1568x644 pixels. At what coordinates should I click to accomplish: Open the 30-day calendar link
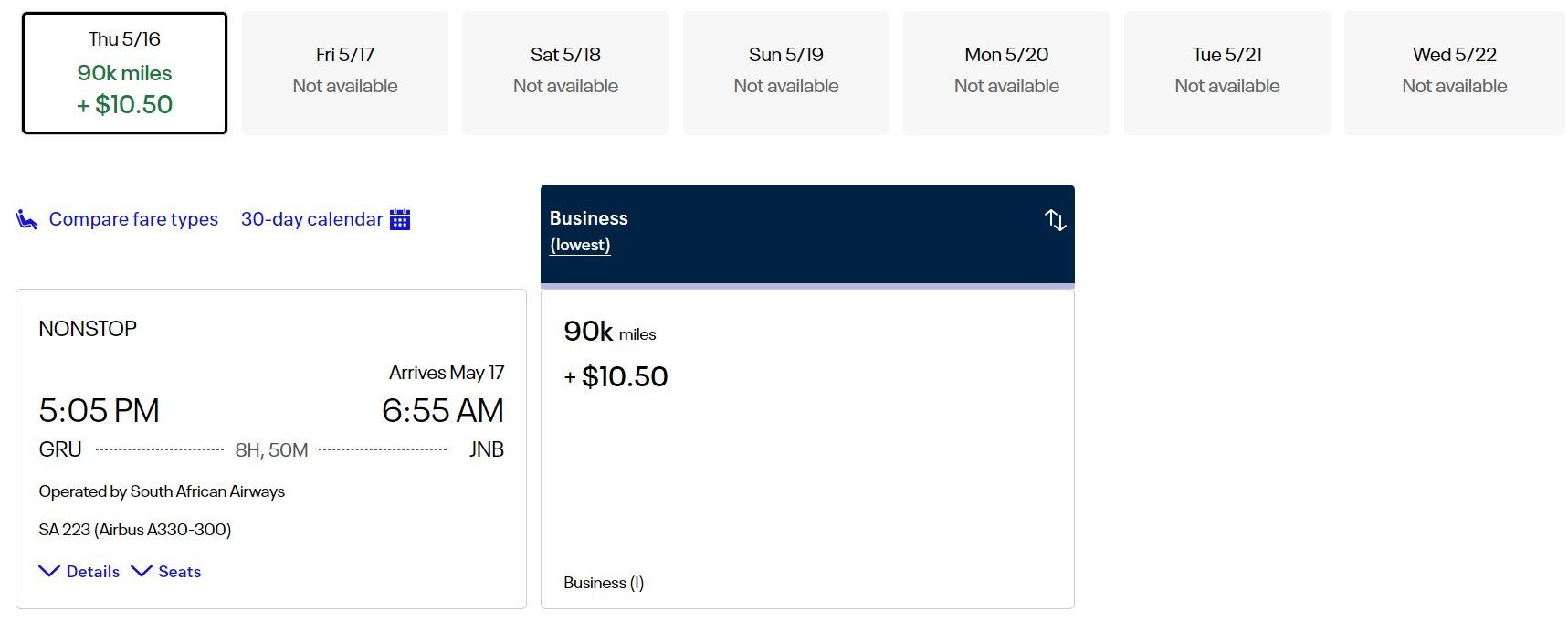311,219
